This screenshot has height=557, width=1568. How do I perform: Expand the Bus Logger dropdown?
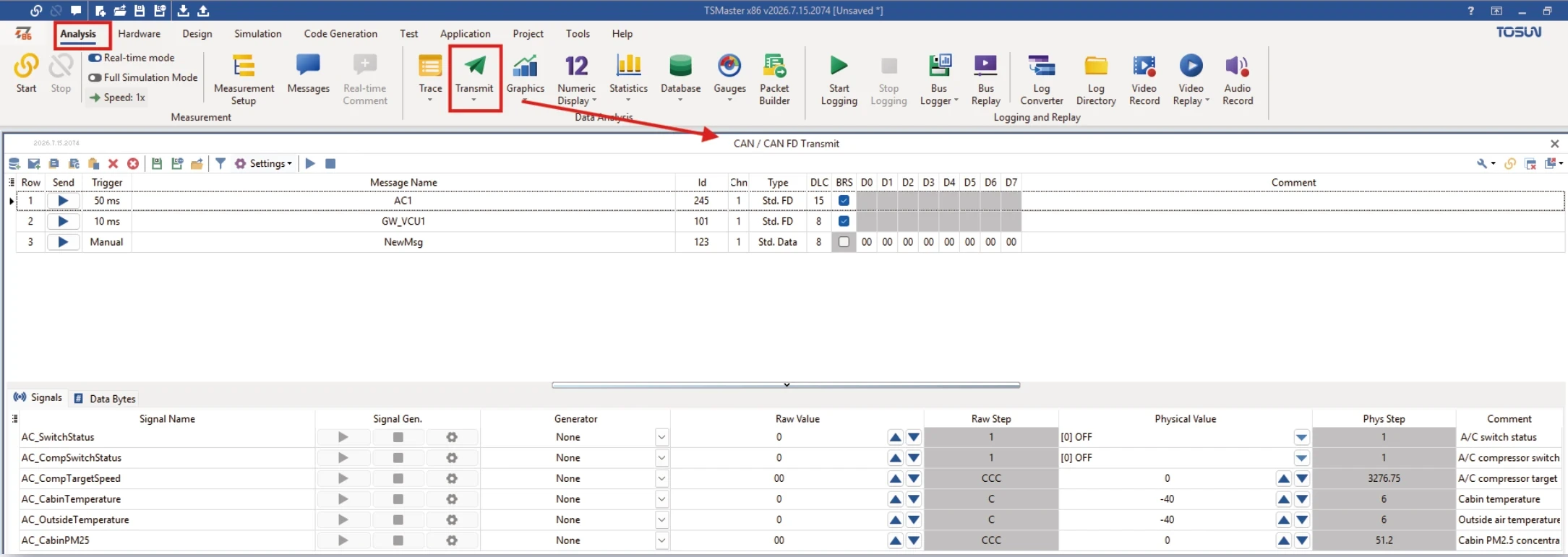point(956,101)
